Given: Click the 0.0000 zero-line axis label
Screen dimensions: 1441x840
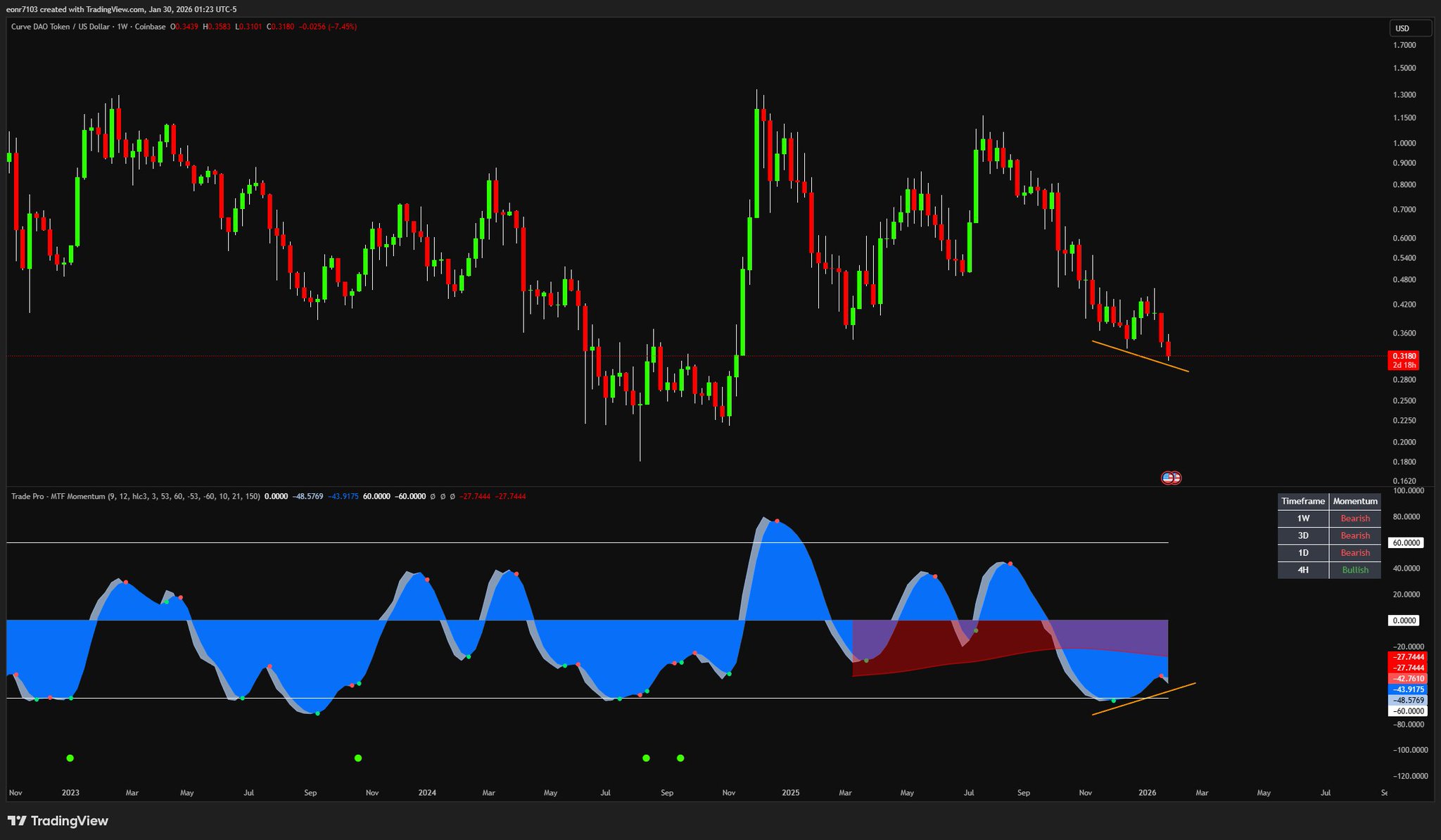Looking at the screenshot, I should point(1404,621).
